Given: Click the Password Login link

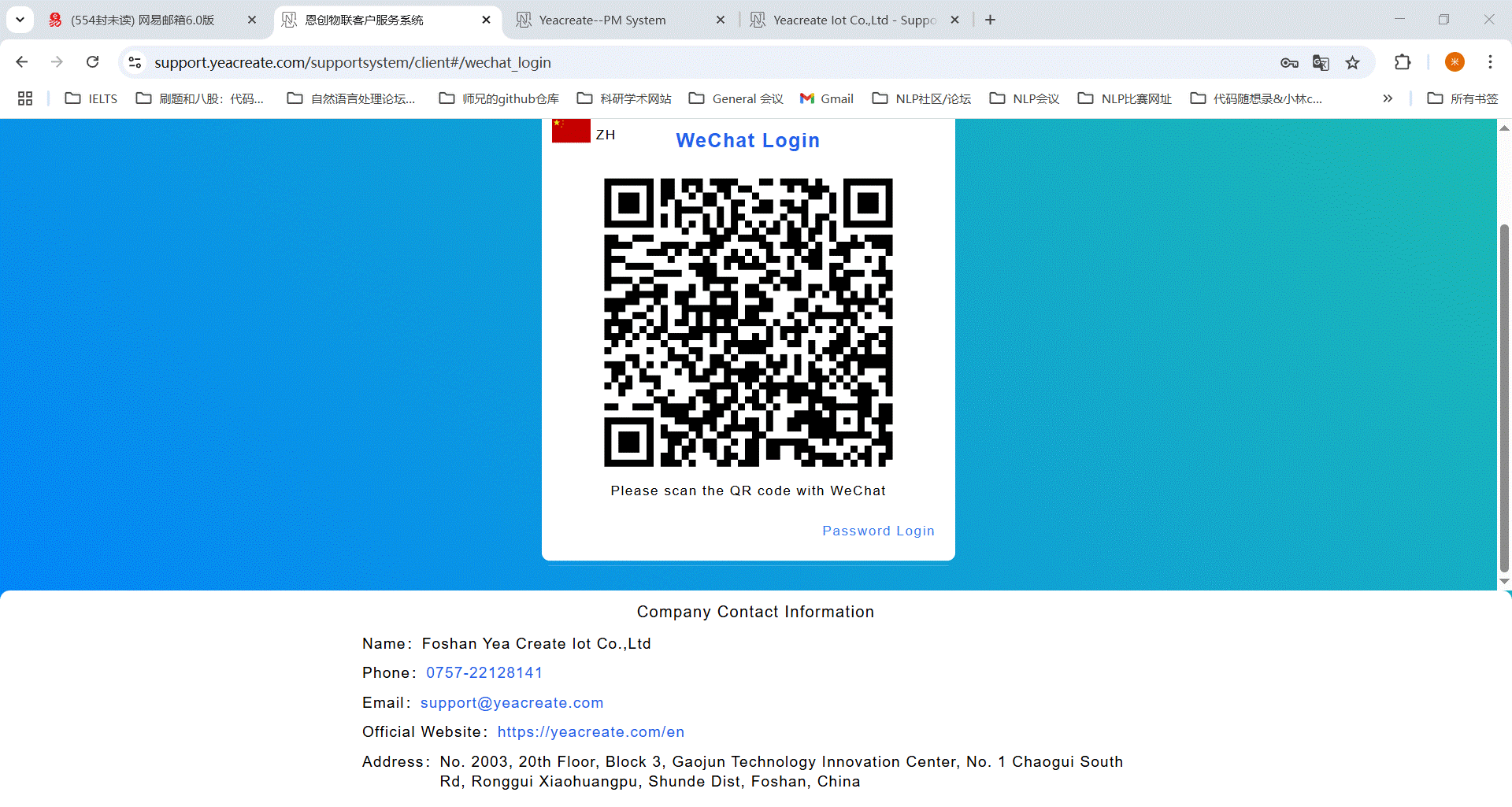Looking at the screenshot, I should coord(878,531).
